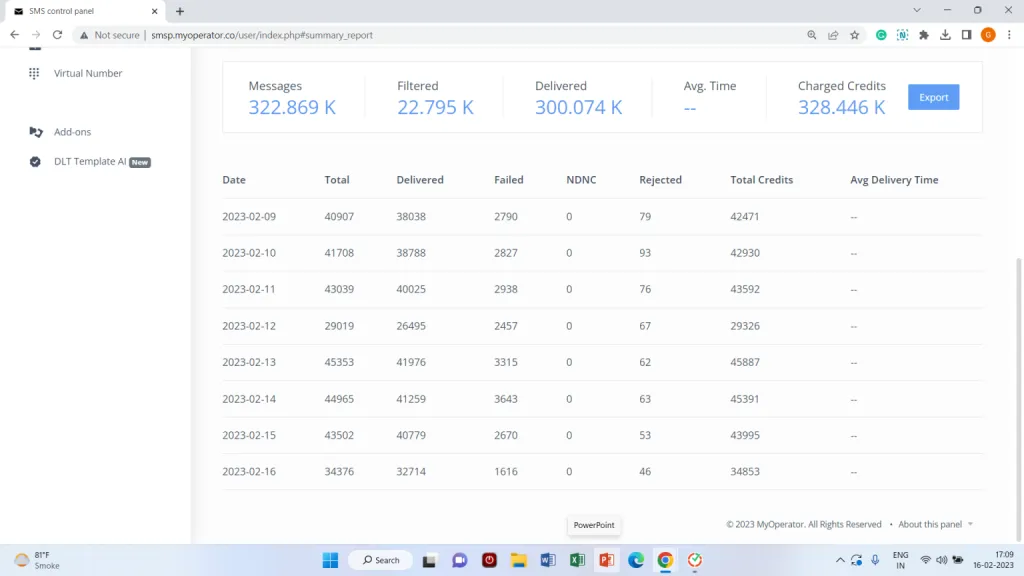Bookmark this page with the star icon
This screenshot has height=576, width=1024.
[855, 35]
